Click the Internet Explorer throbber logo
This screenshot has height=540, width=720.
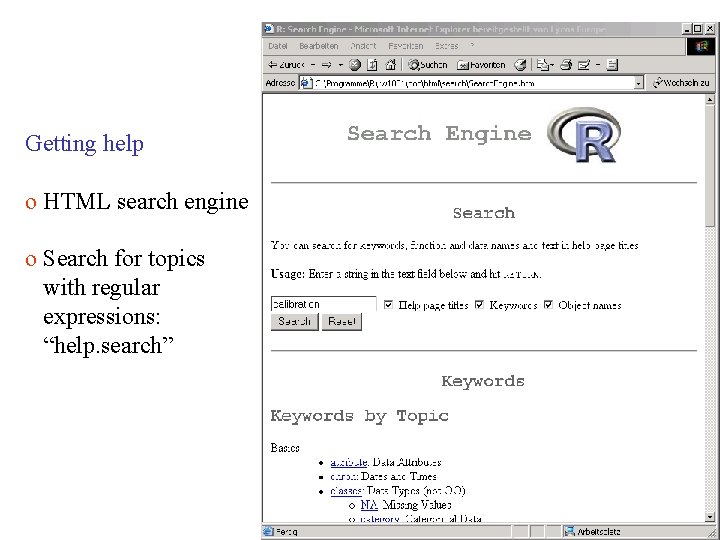coord(700,47)
